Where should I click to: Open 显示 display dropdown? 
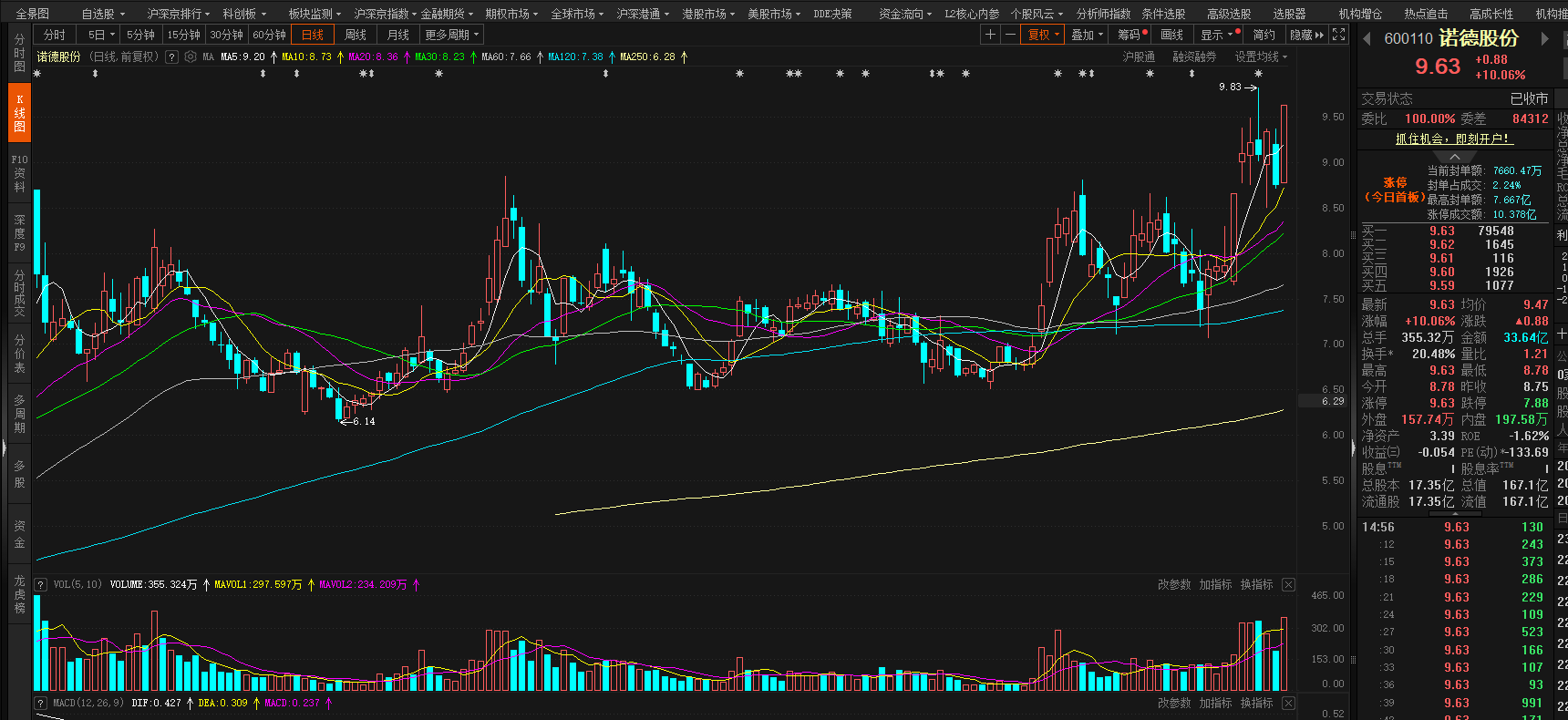click(1220, 35)
